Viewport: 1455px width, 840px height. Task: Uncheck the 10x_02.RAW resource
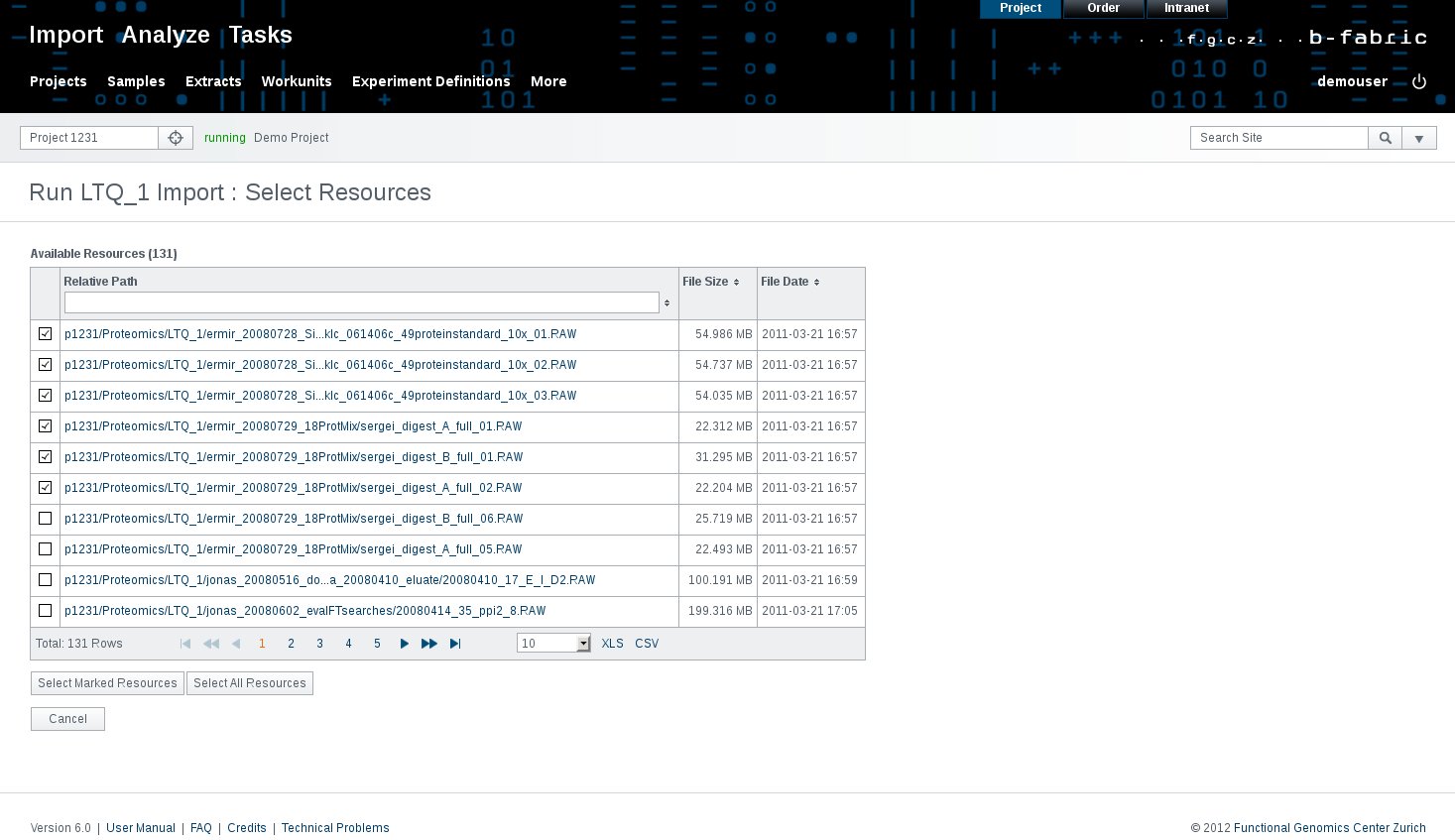[45, 365]
